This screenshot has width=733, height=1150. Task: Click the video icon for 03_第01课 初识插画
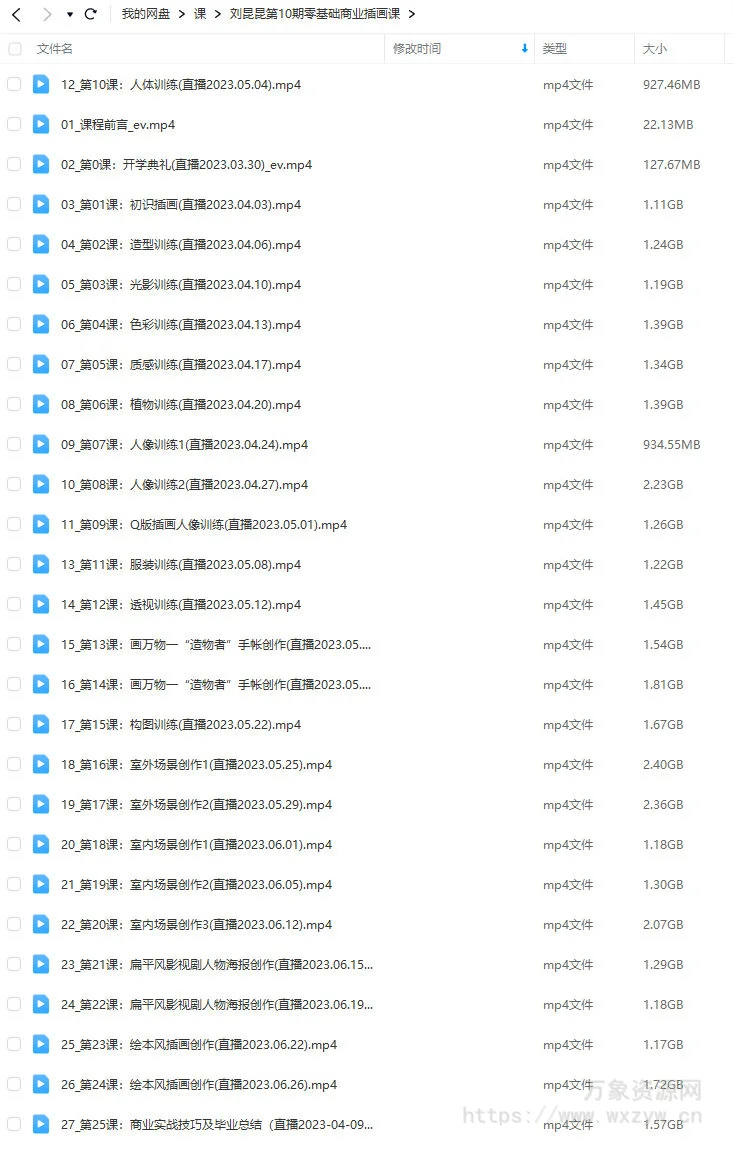tap(41, 204)
